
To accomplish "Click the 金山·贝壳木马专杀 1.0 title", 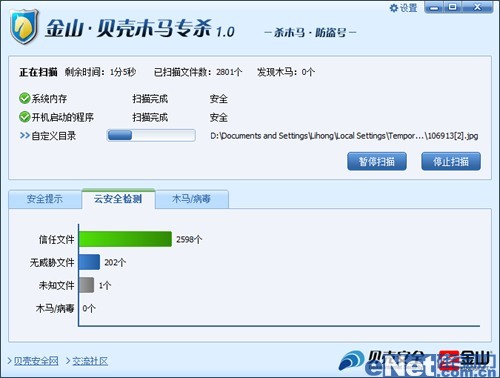I will point(140,28).
